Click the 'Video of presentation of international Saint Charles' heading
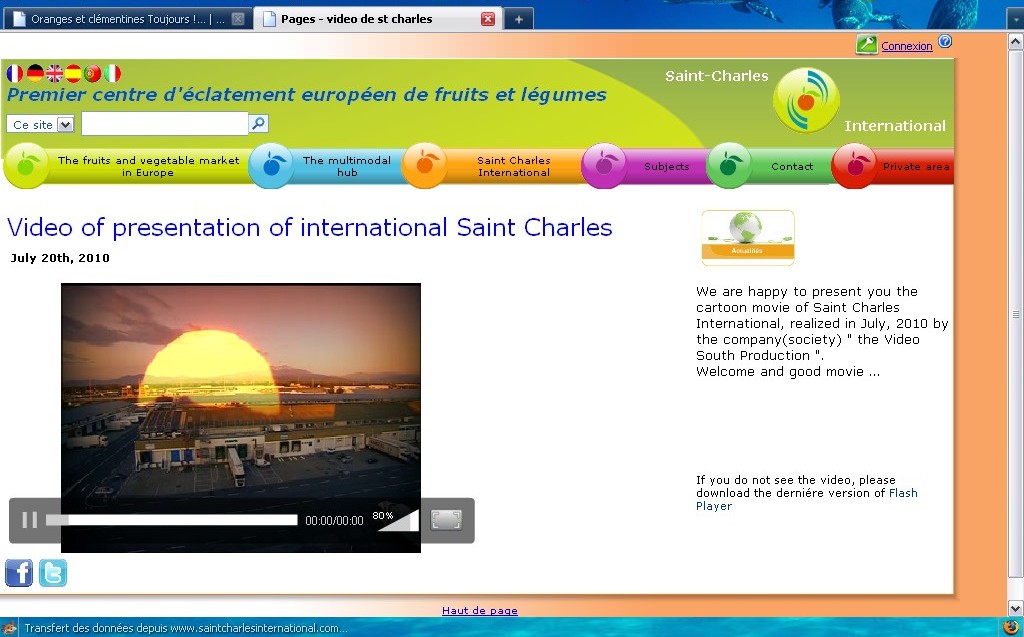The width and height of the screenshot is (1024, 637). (310, 227)
